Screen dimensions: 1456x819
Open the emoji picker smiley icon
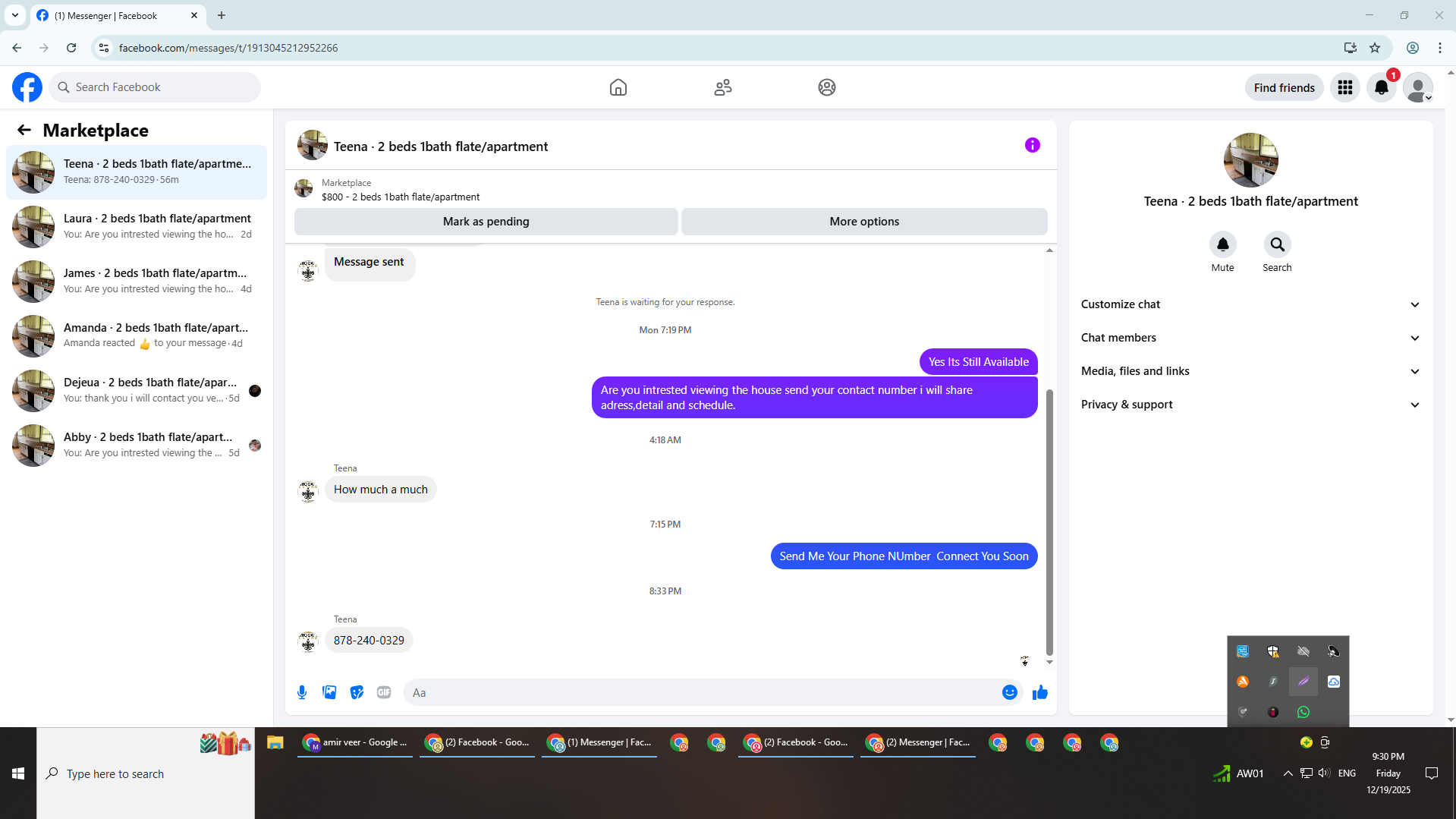[x=1009, y=692]
